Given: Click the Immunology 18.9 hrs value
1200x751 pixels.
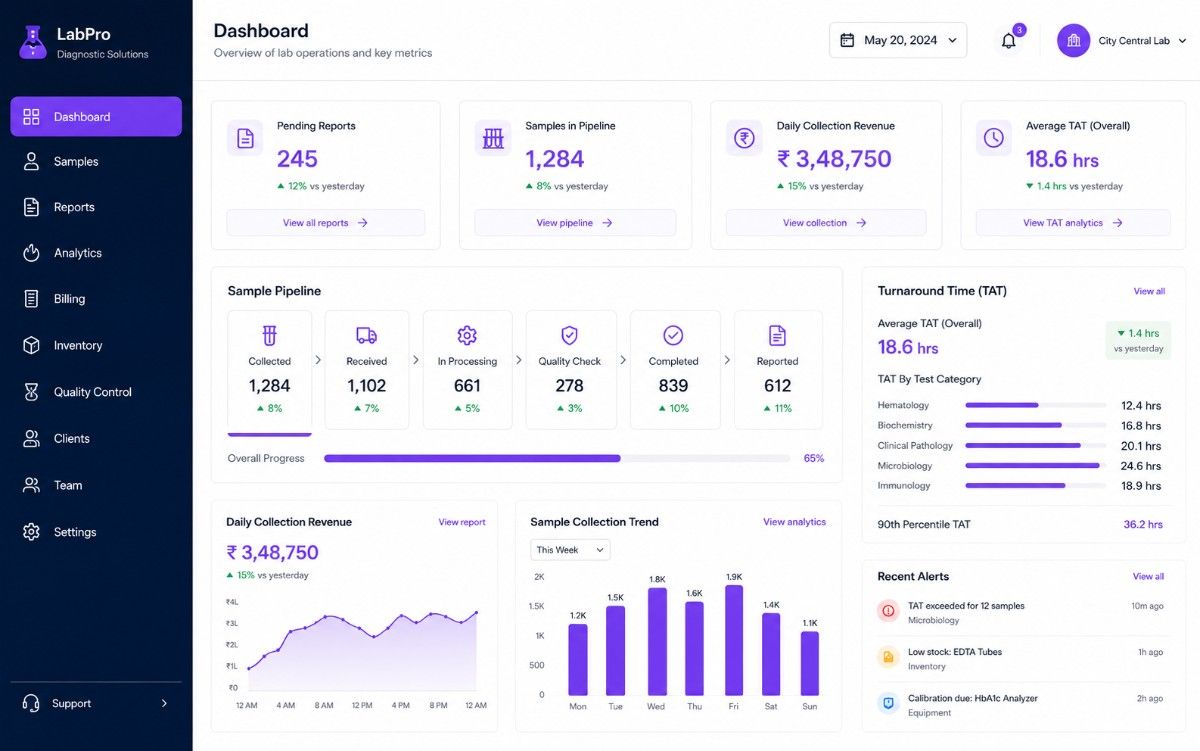Looking at the screenshot, I should click(1141, 486).
